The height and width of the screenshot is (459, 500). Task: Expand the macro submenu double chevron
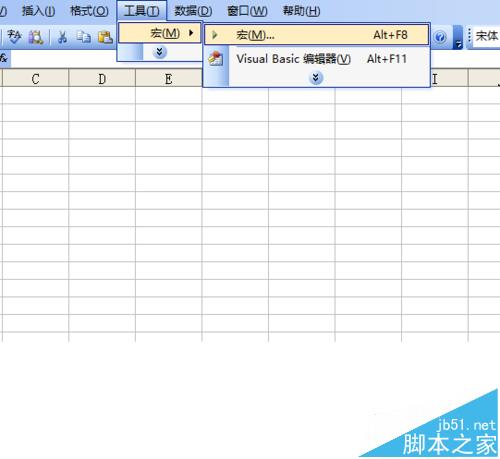(316, 78)
